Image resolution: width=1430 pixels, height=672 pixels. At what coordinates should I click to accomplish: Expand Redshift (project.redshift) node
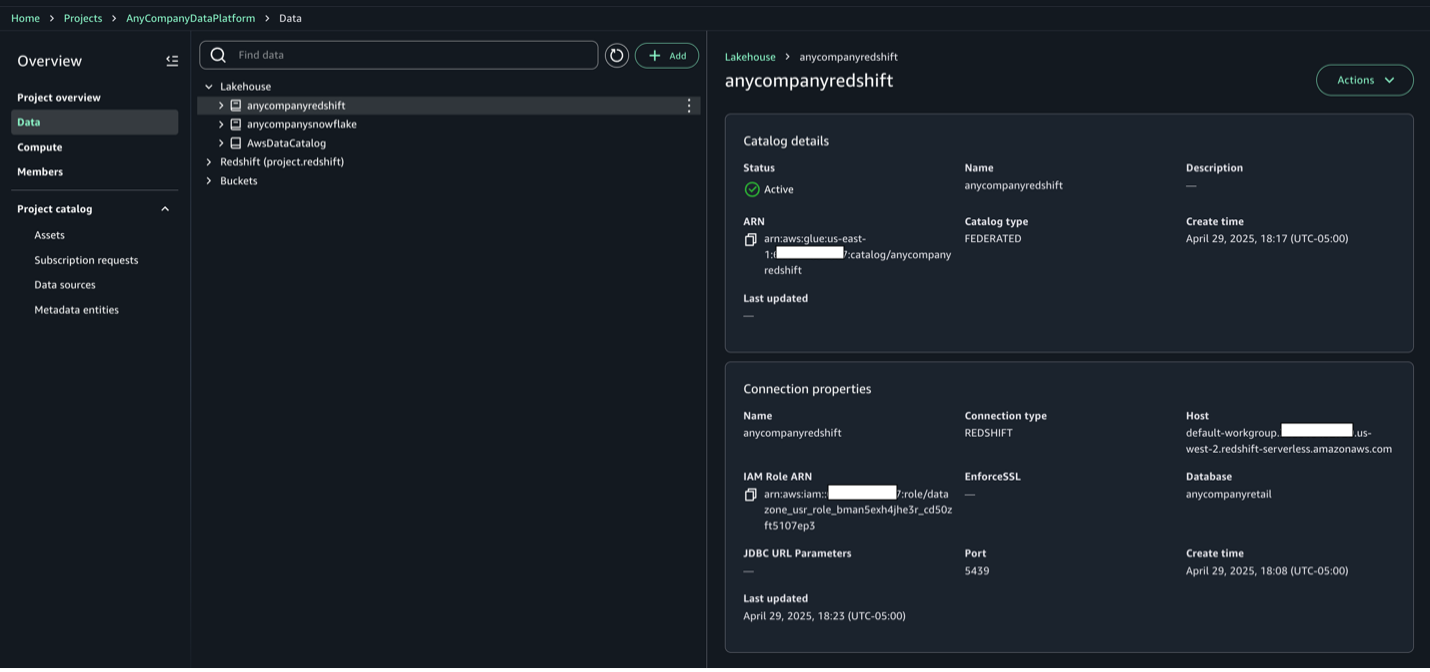(209, 162)
